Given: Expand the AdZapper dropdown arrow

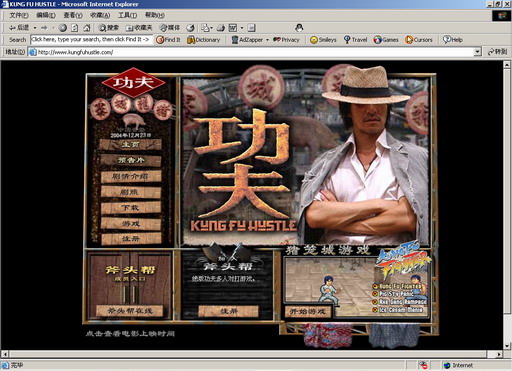Looking at the screenshot, I should tap(267, 40).
